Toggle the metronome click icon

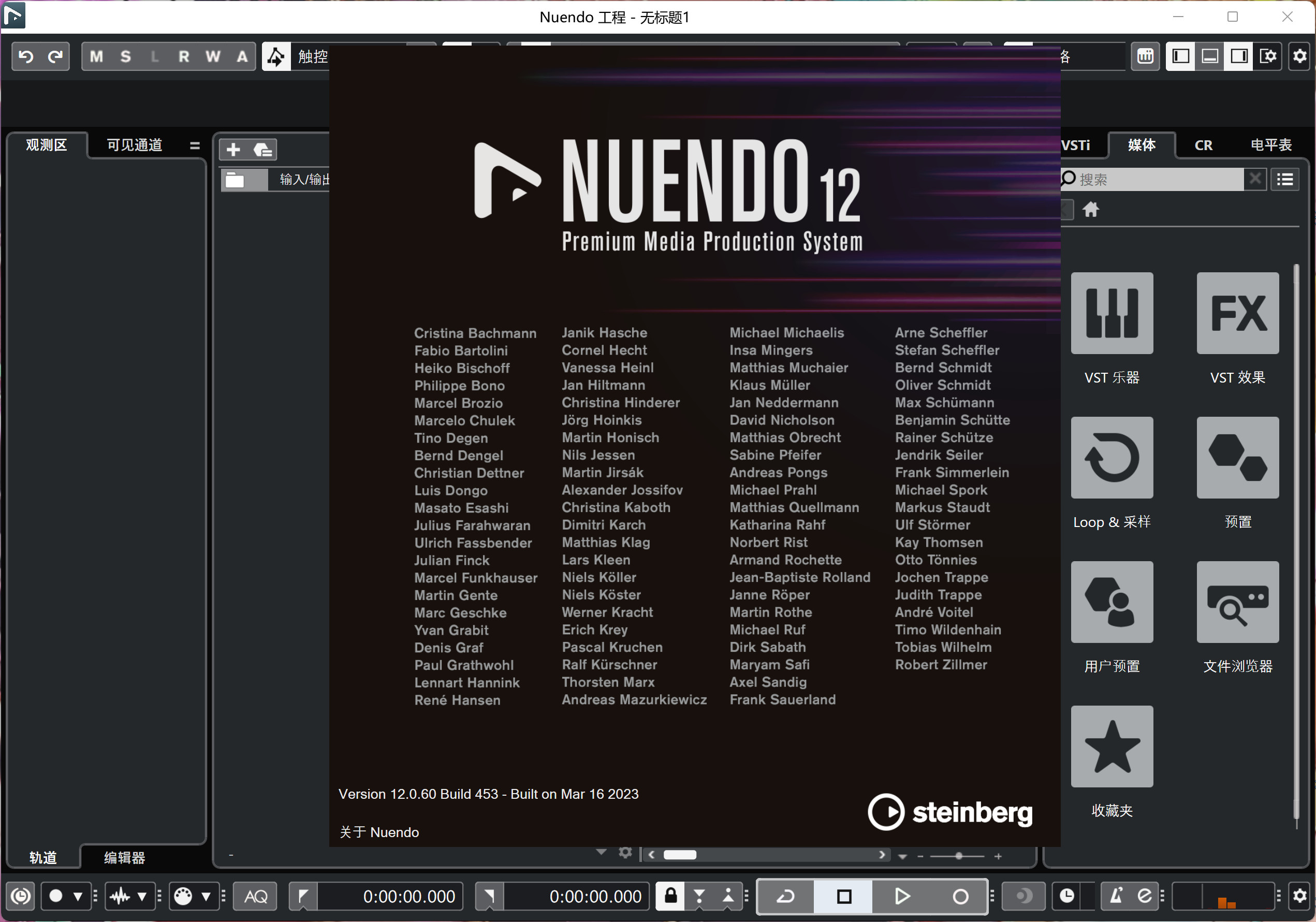tap(1116, 896)
